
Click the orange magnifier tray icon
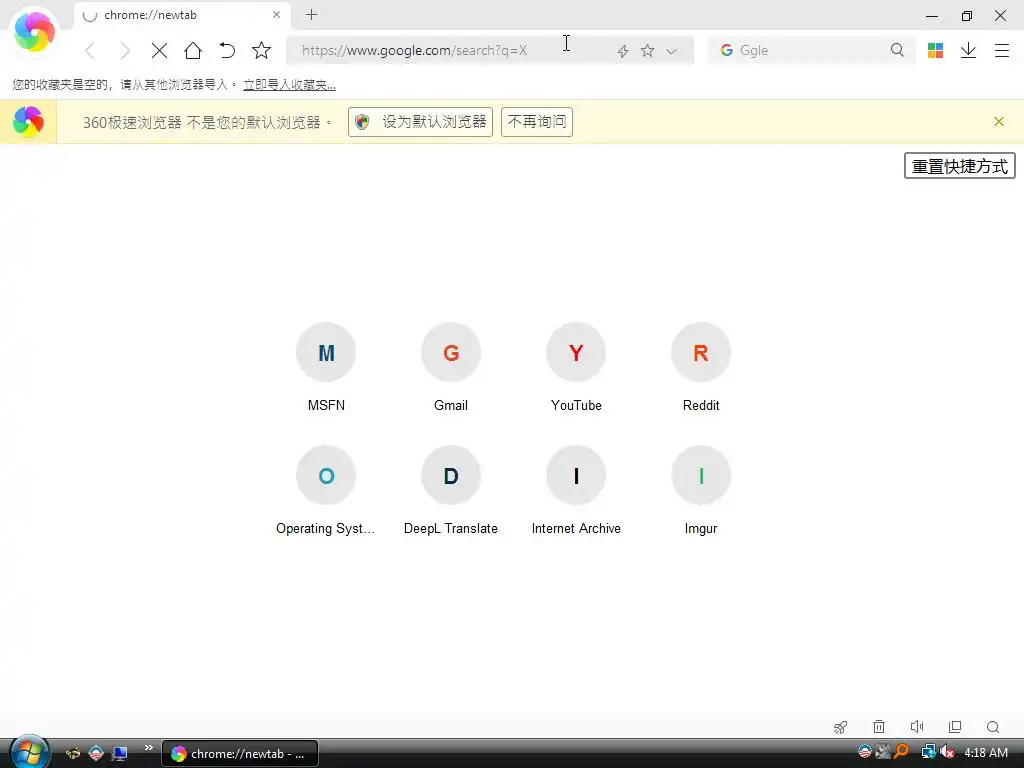point(902,752)
